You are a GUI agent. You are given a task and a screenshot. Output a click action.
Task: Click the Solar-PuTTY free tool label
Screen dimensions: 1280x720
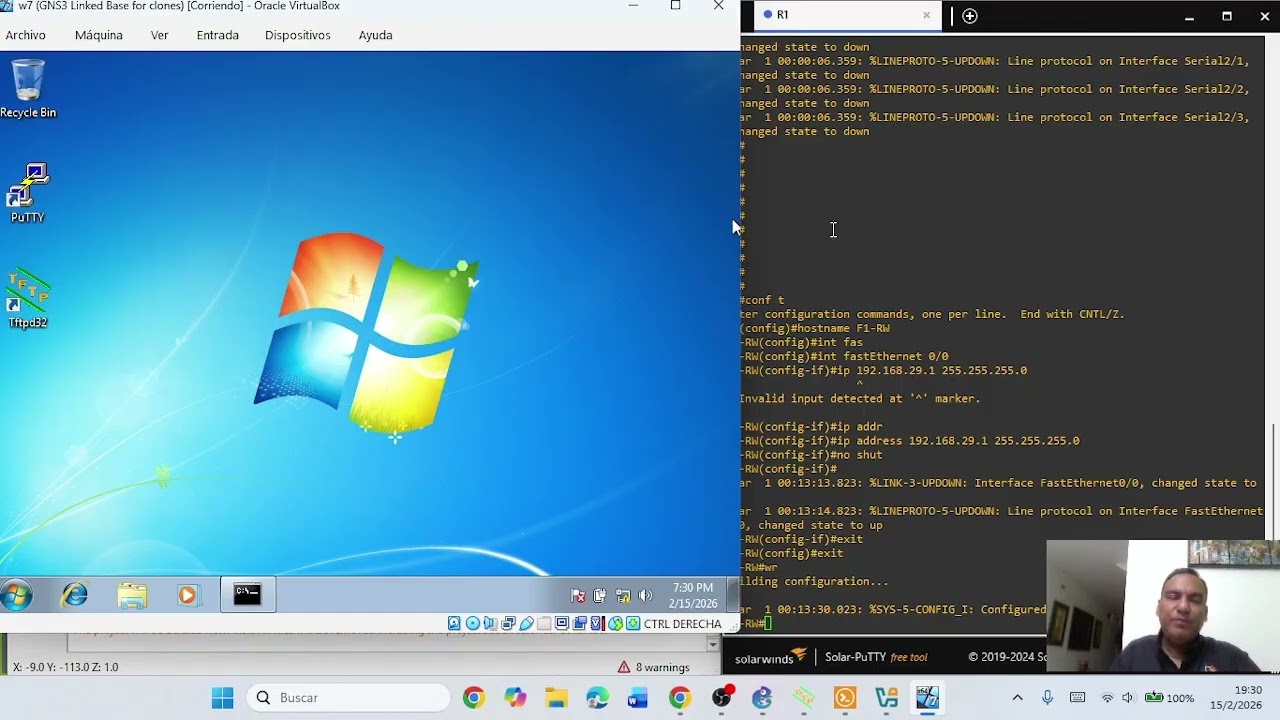click(x=876, y=657)
